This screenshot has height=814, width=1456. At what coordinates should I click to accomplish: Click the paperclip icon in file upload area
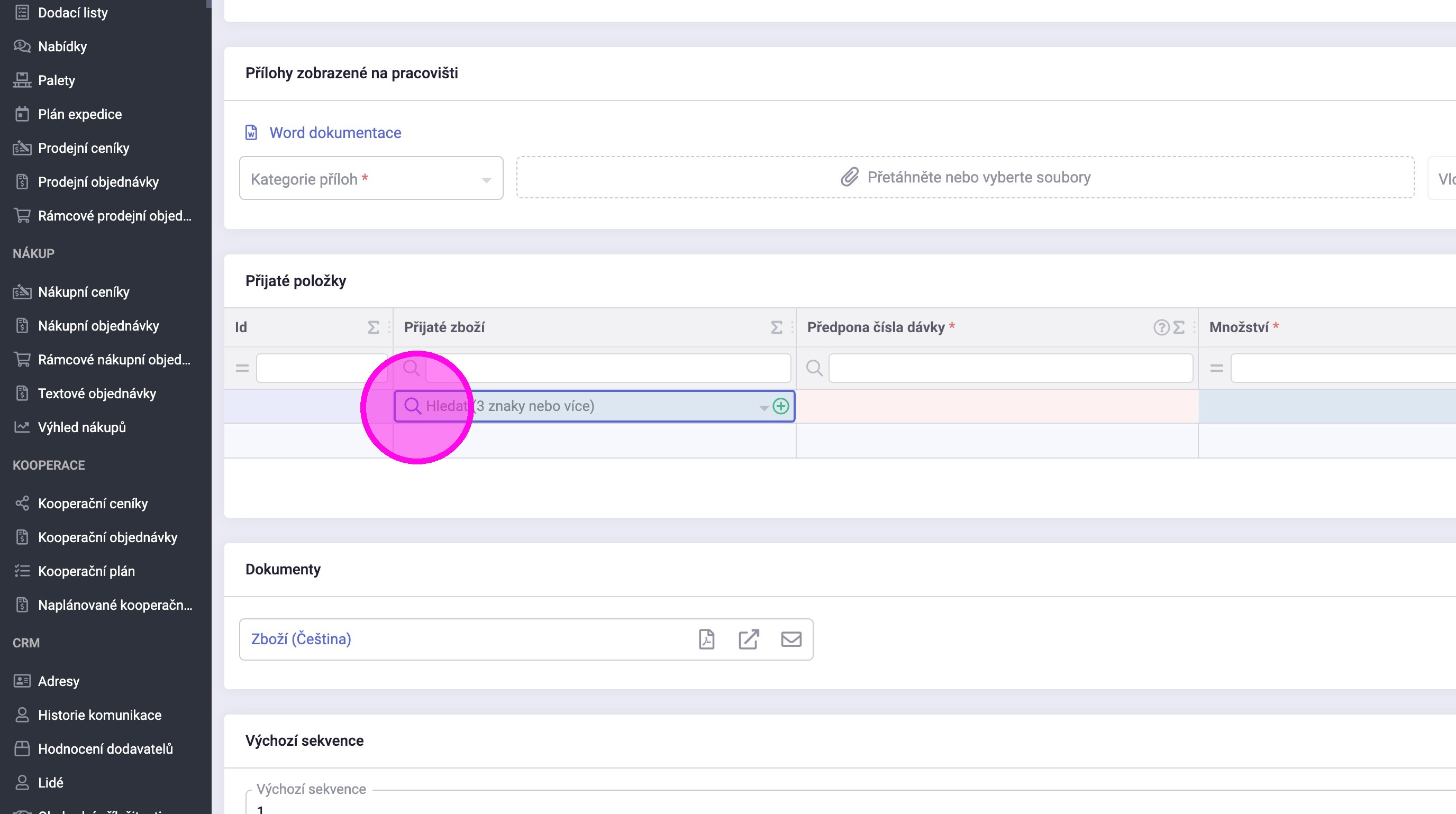[x=849, y=177]
